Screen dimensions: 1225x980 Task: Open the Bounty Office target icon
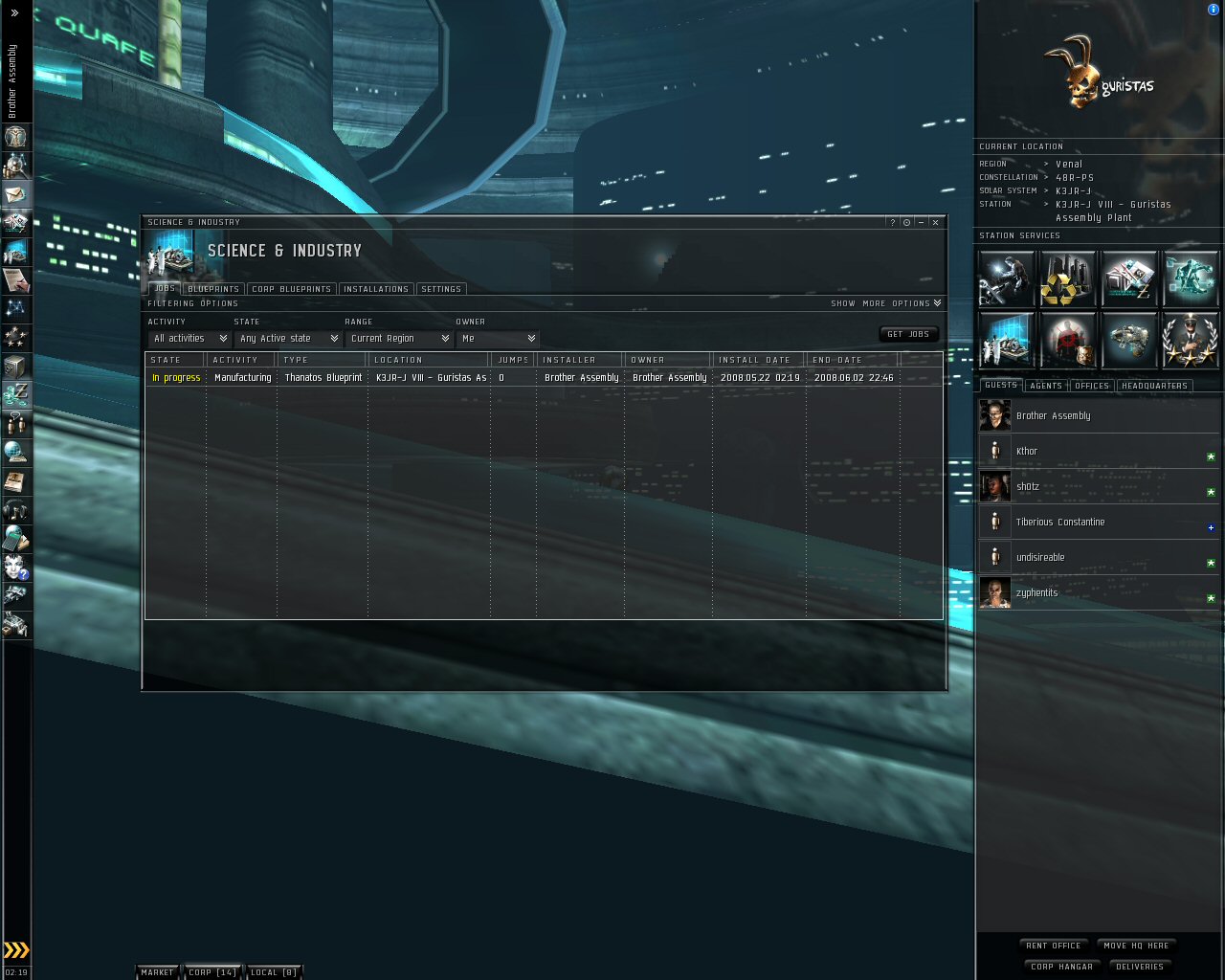click(x=1068, y=340)
